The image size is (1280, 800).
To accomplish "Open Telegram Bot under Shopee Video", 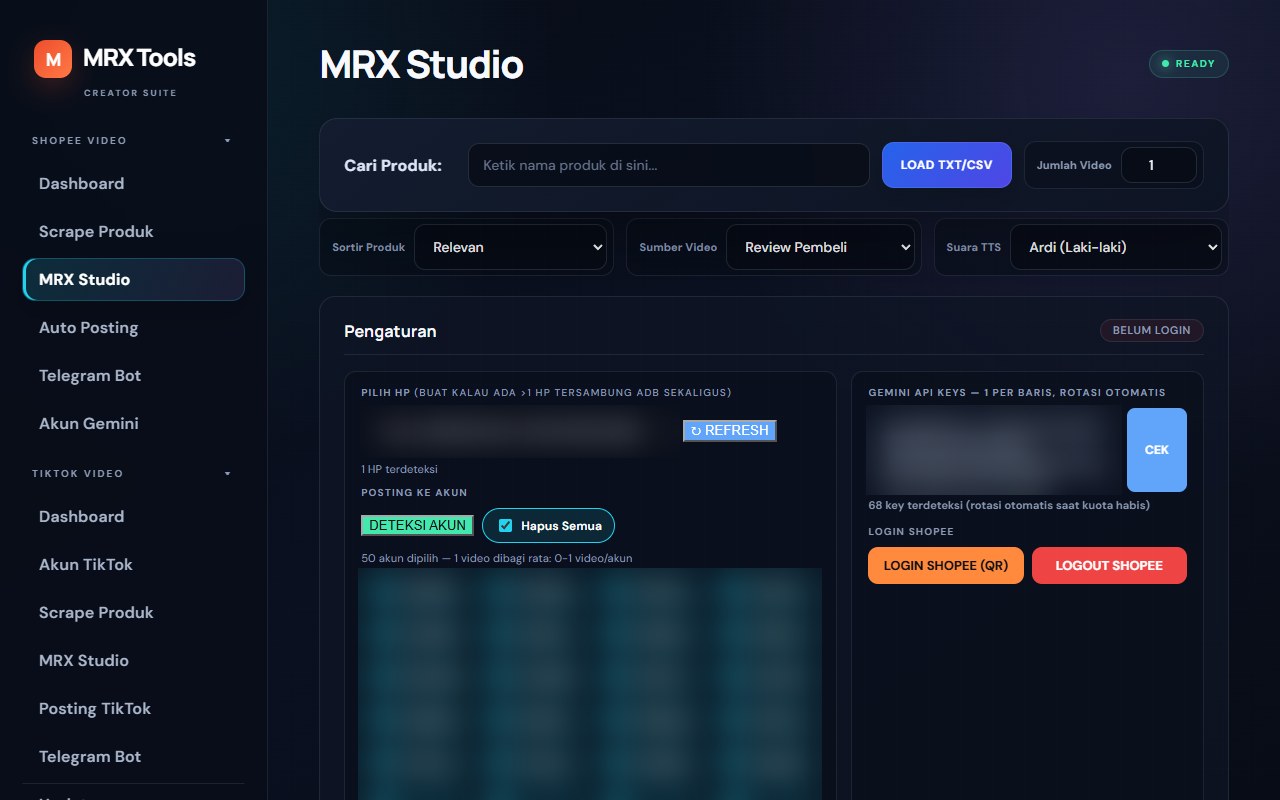I will click(134, 376).
